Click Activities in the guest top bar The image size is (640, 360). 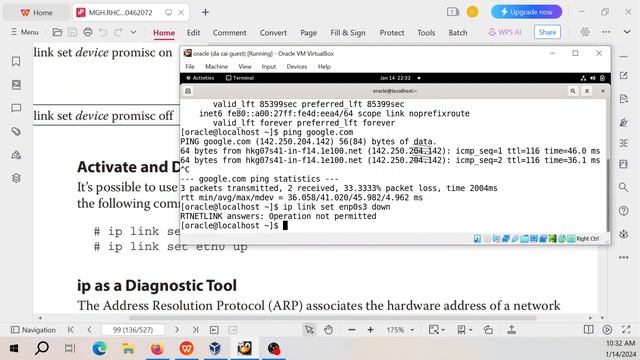pos(200,78)
